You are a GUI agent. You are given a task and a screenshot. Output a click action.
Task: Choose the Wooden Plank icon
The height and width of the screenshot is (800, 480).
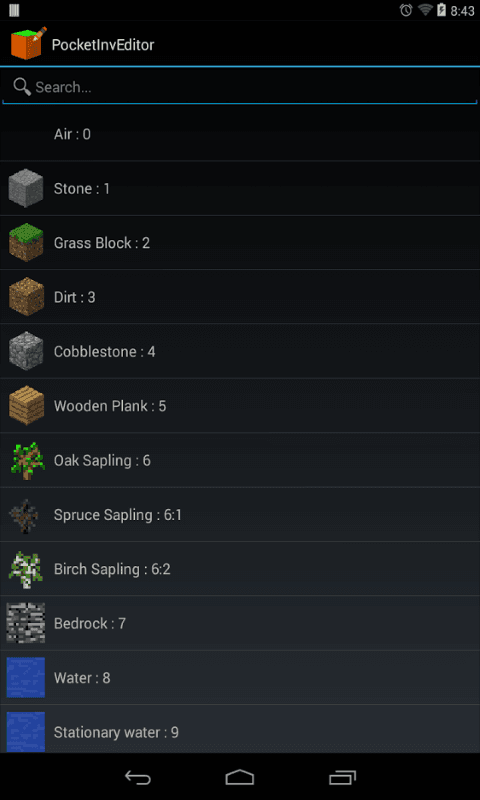tap(26, 406)
